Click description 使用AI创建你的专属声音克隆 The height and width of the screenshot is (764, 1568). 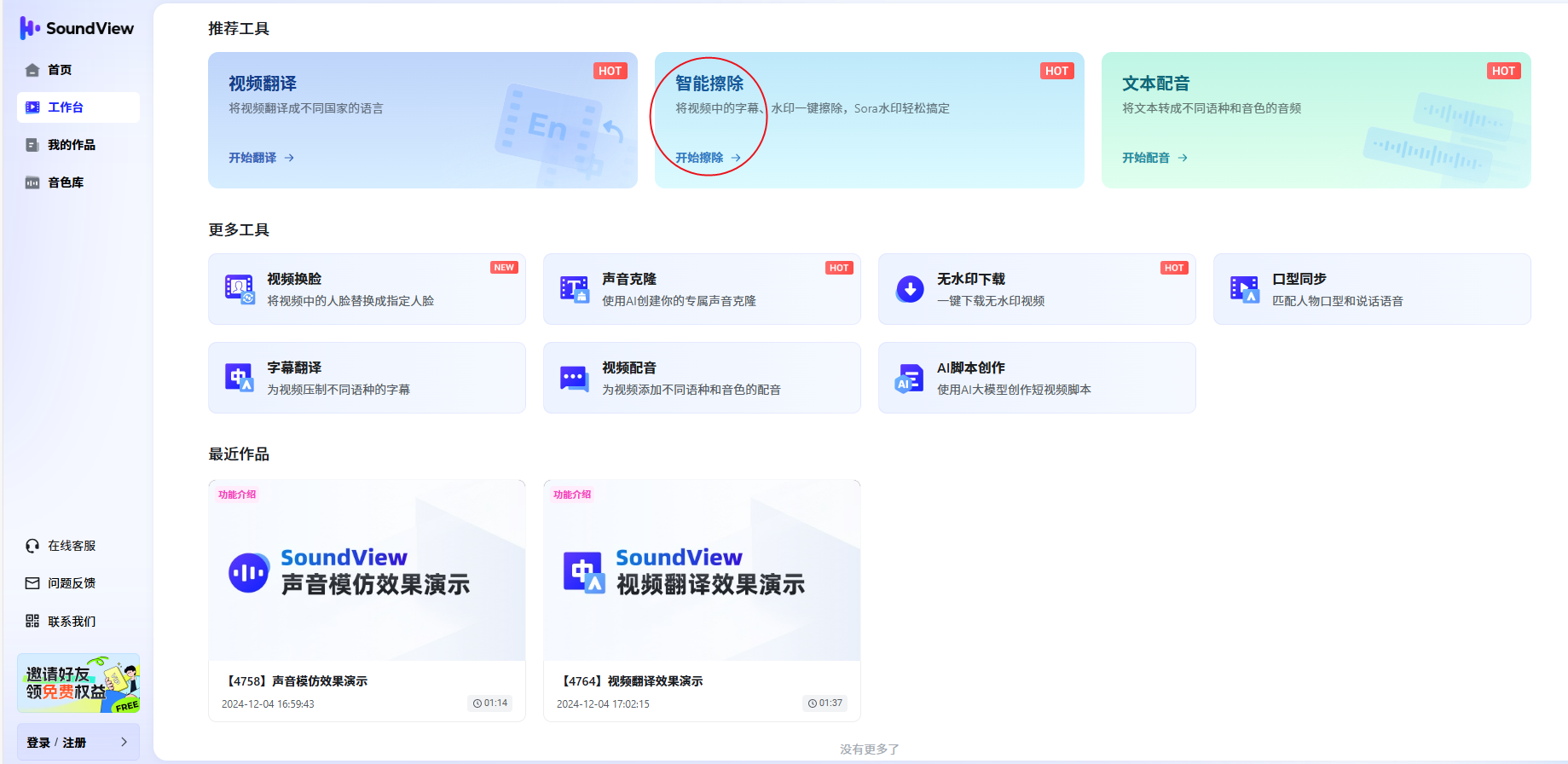pos(679,301)
